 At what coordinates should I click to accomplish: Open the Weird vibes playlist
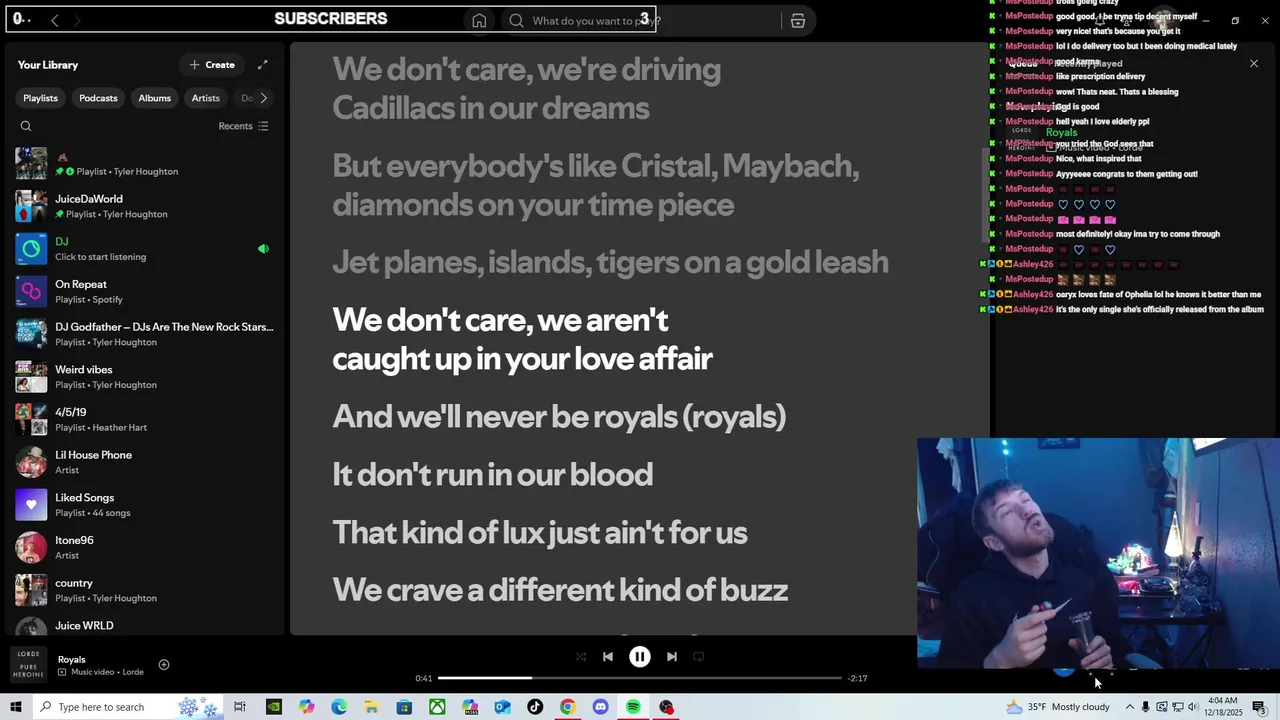coord(145,377)
